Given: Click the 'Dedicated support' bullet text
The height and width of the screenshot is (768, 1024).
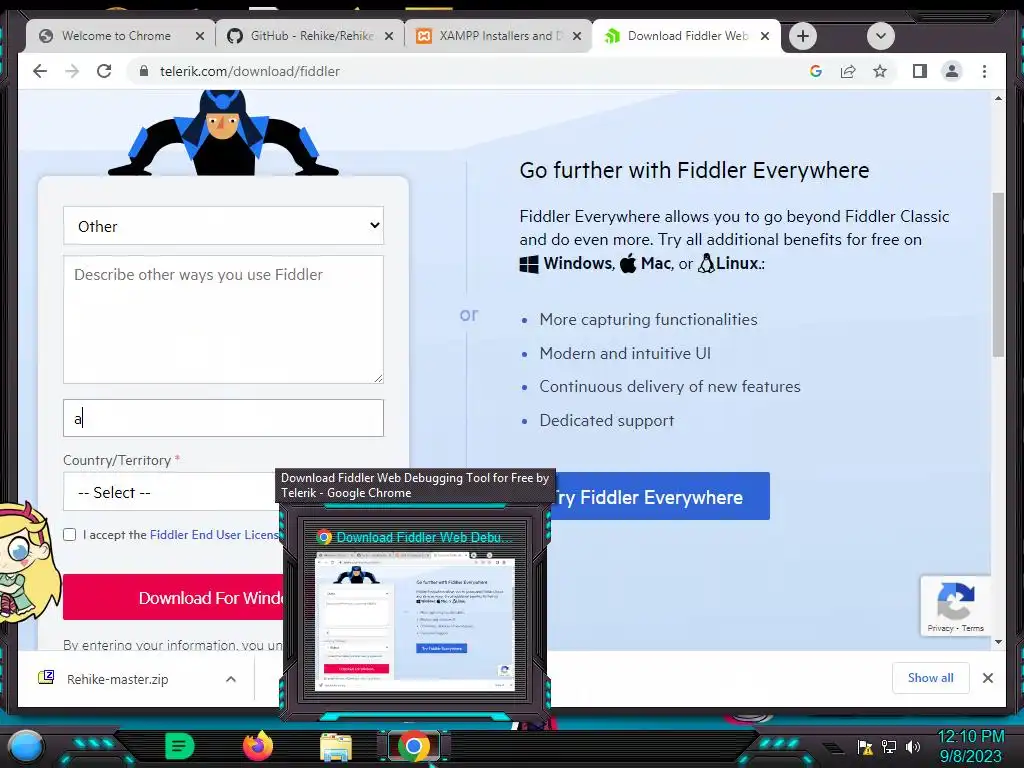Looking at the screenshot, I should click(x=607, y=421).
